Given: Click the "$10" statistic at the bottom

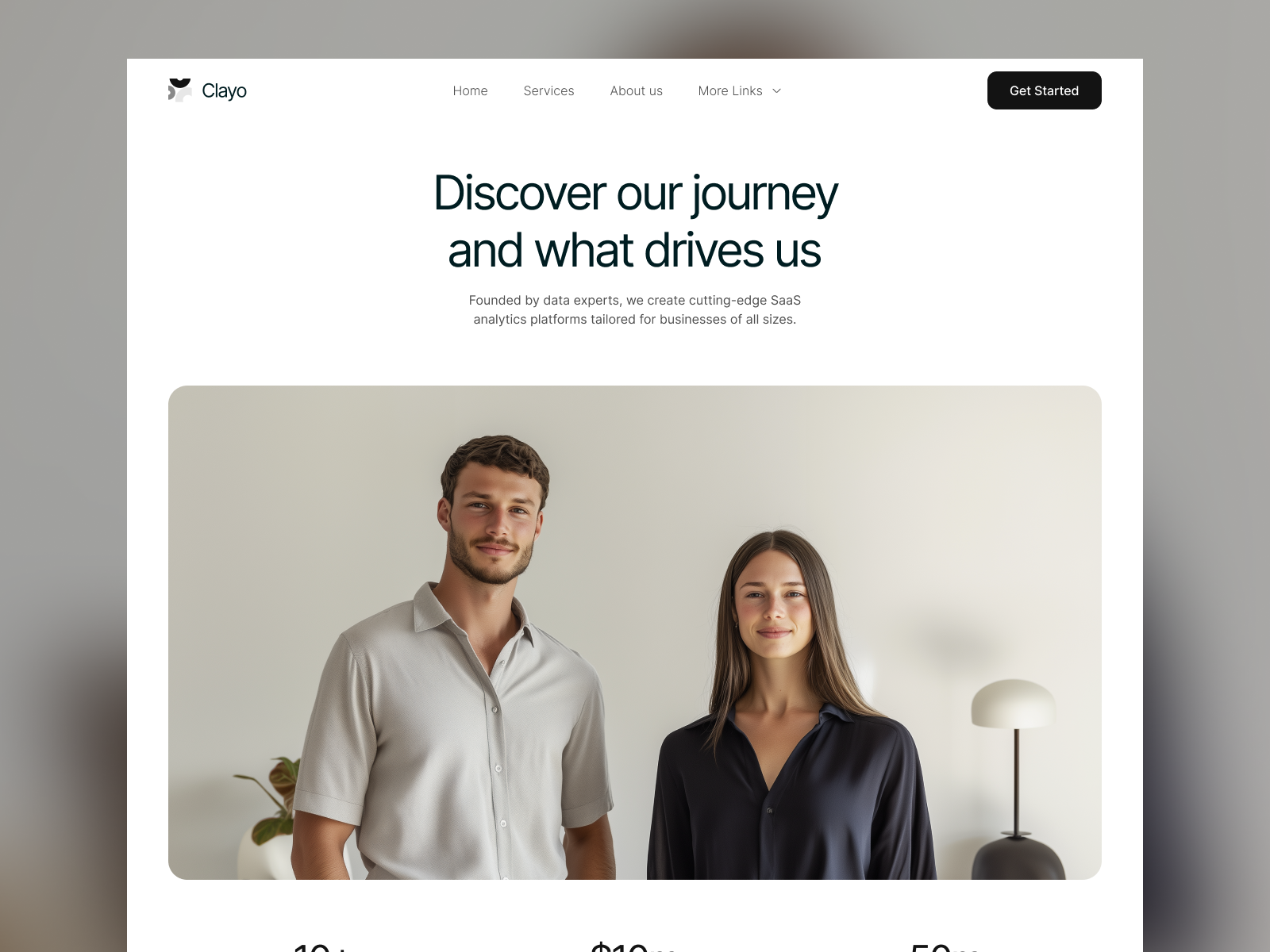Looking at the screenshot, I should (x=633, y=946).
